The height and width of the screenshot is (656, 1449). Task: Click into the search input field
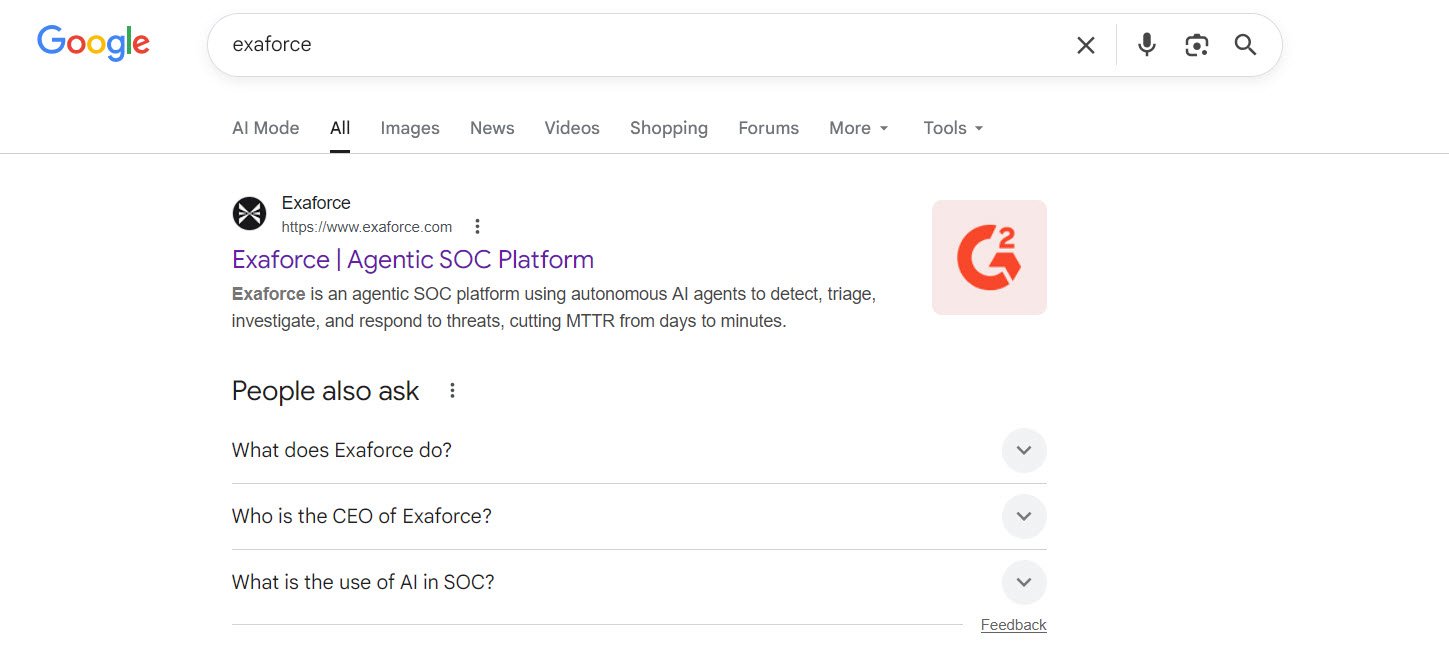point(640,45)
